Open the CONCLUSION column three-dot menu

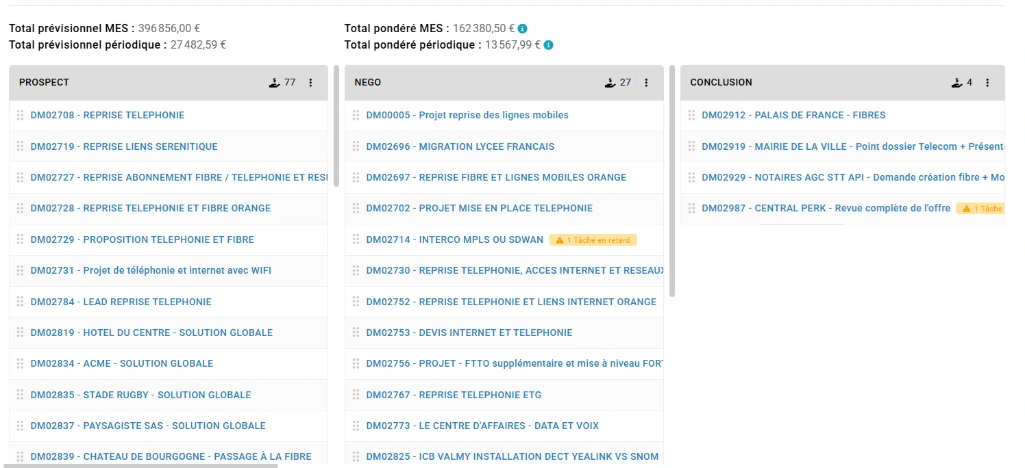point(987,83)
